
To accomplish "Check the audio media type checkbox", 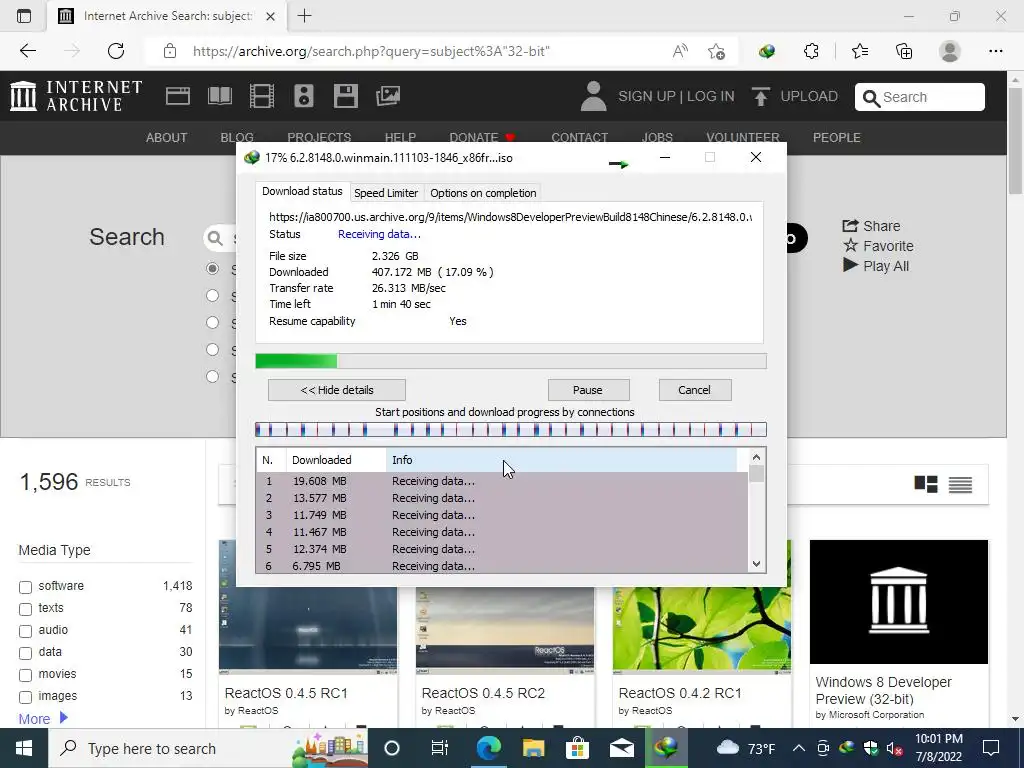I will coord(25,631).
